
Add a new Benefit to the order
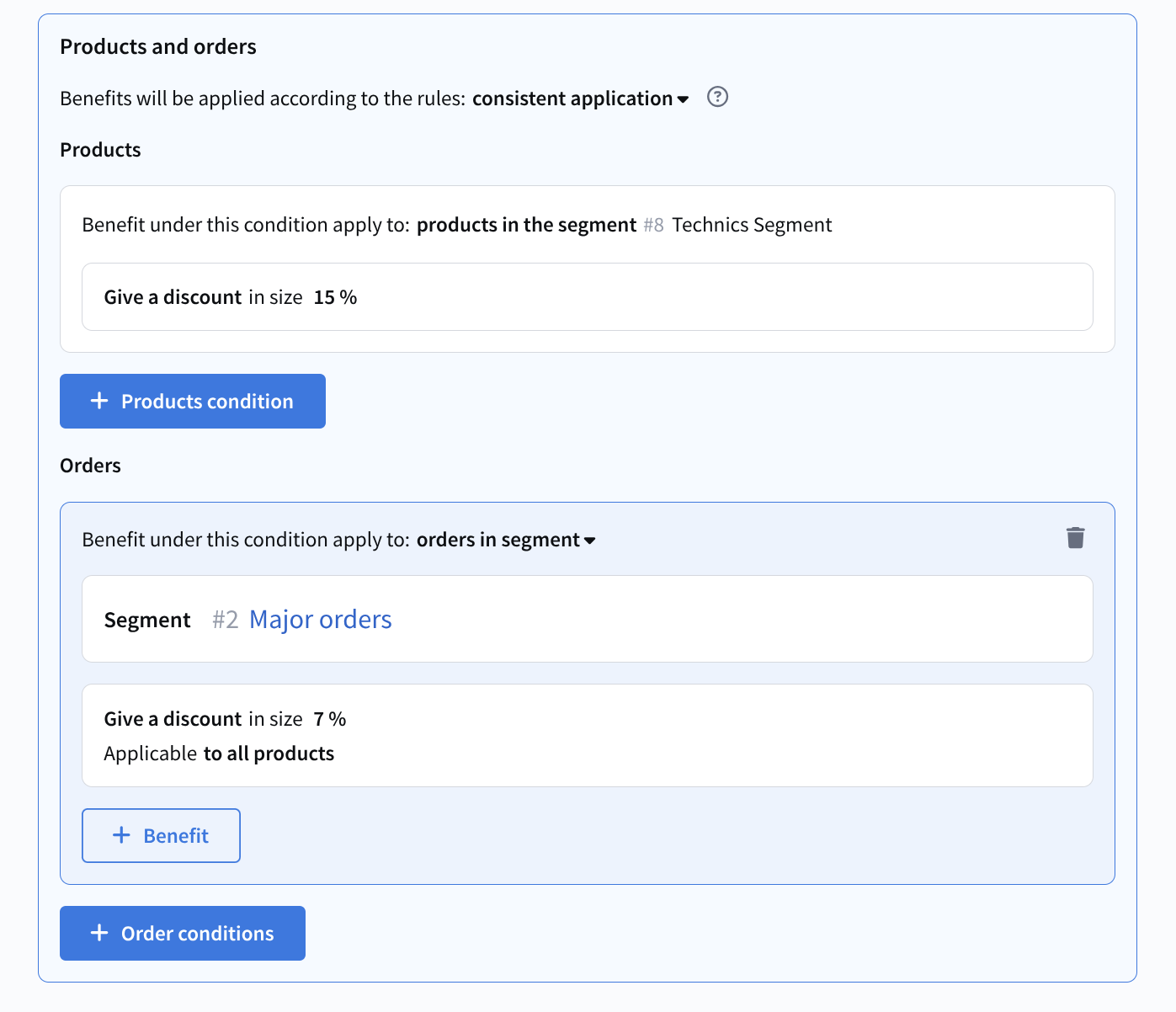(161, 835)
